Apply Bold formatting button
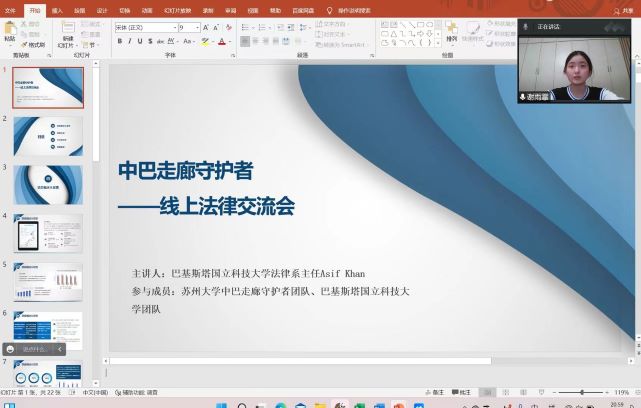The height and width of the screenshot is (408, 641). (119, 42)
